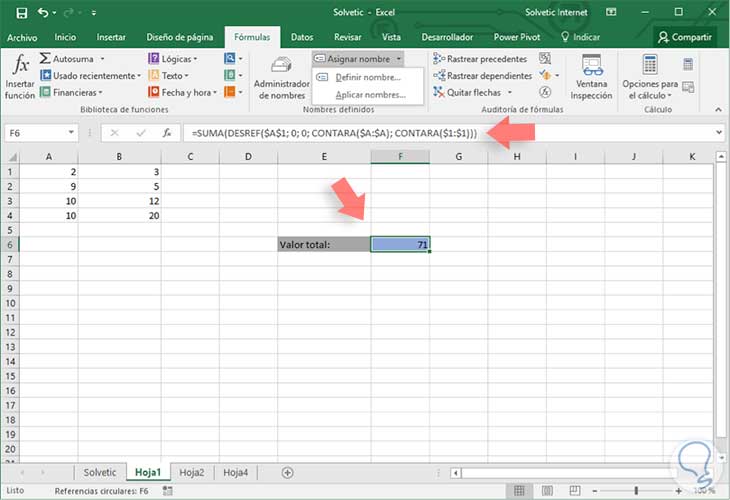Click Asignar nombre dropdown button
The image size is (730, 500).
pyautogui.click(x=357, y=59)
